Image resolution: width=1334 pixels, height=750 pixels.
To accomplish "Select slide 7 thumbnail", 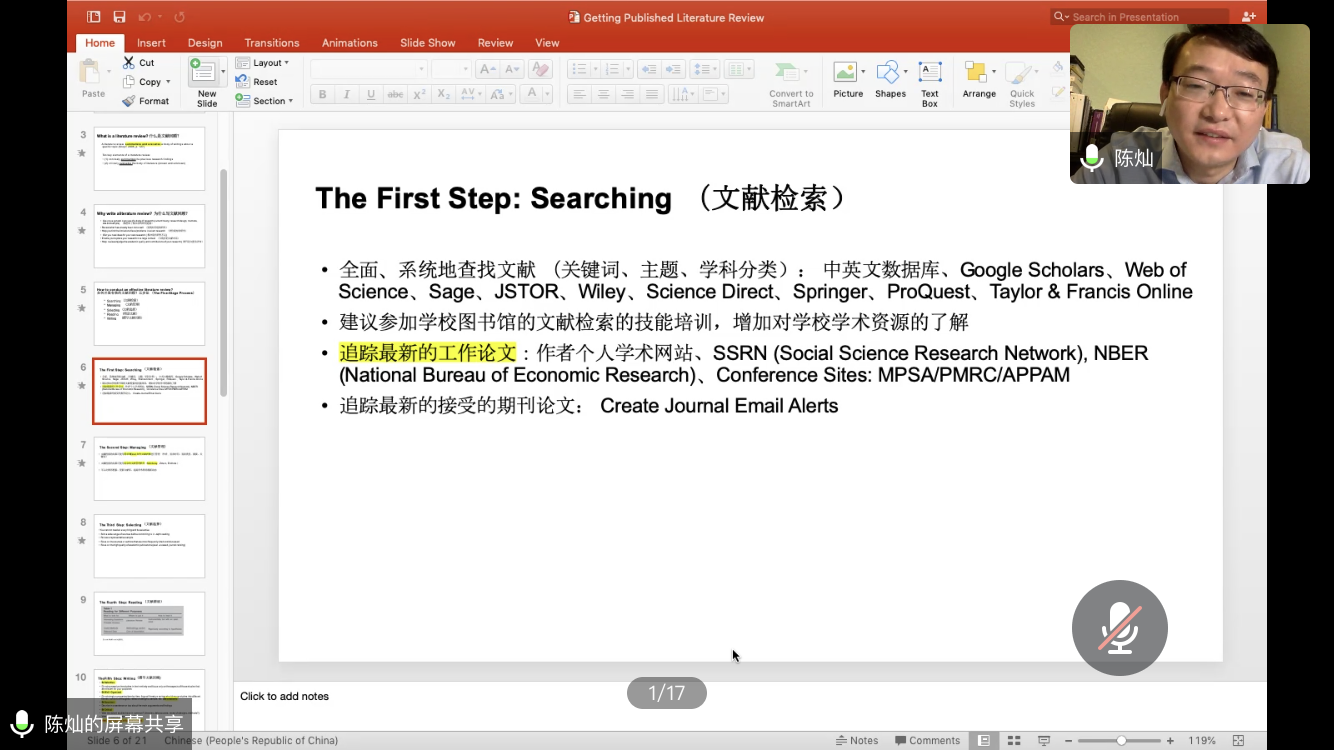I will 149,468.
